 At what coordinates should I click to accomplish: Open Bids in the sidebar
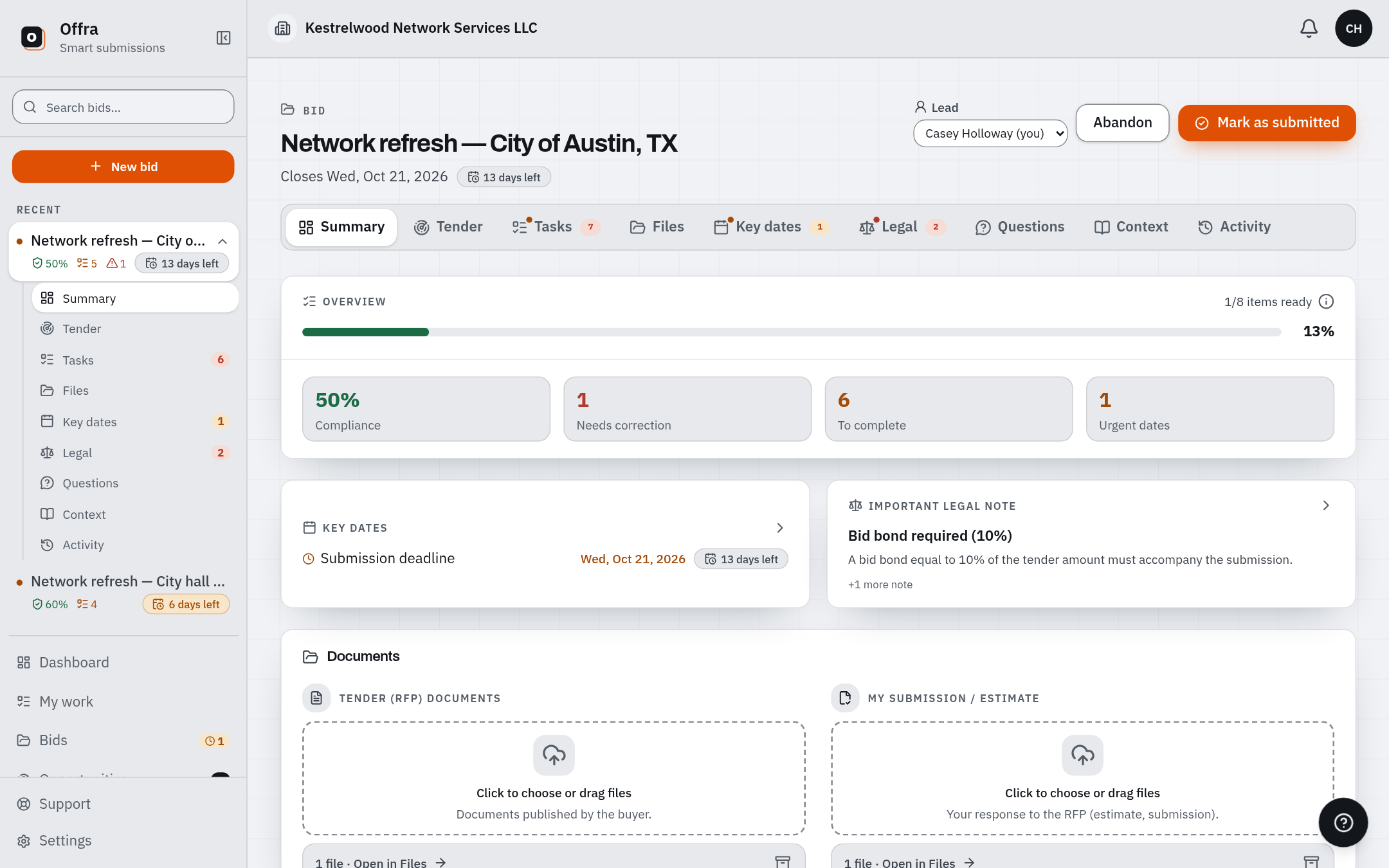click(x=123, y=740)
